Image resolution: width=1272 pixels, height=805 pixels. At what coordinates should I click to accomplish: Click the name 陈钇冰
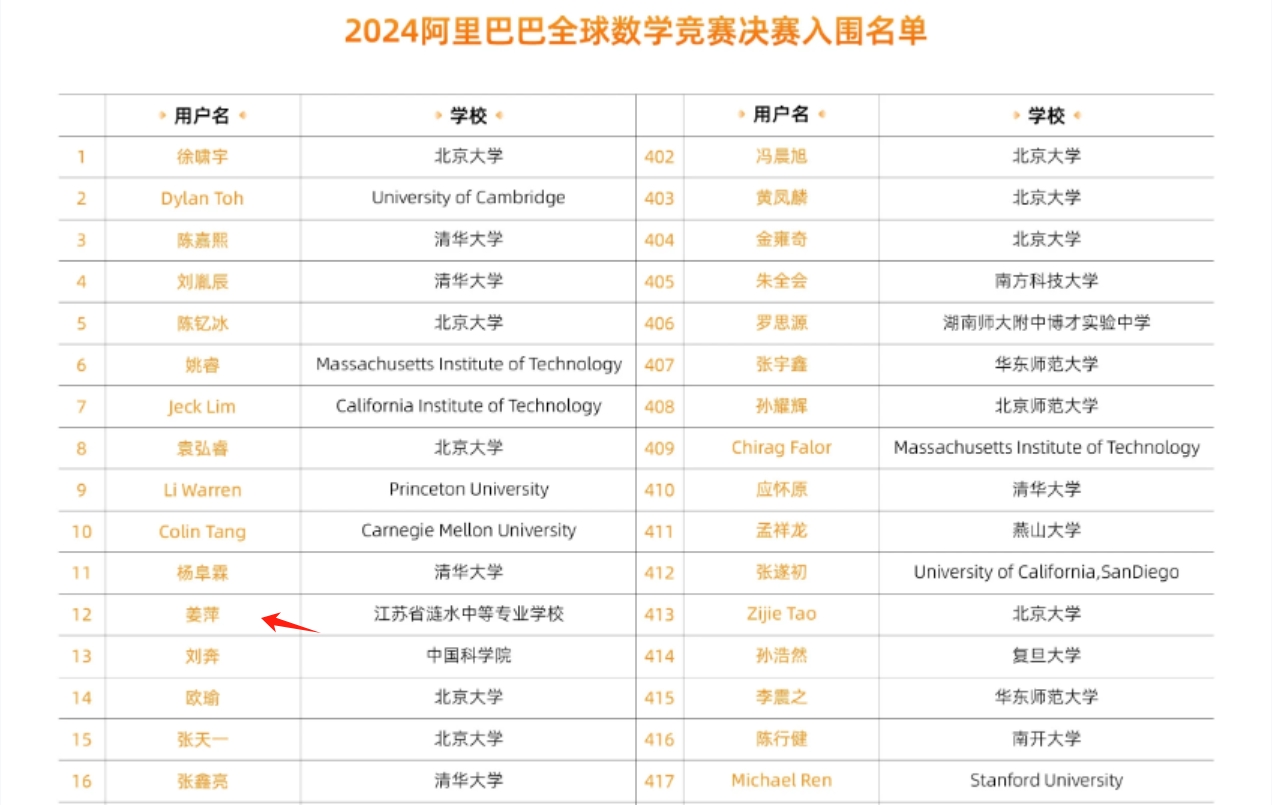click(202, 323)
